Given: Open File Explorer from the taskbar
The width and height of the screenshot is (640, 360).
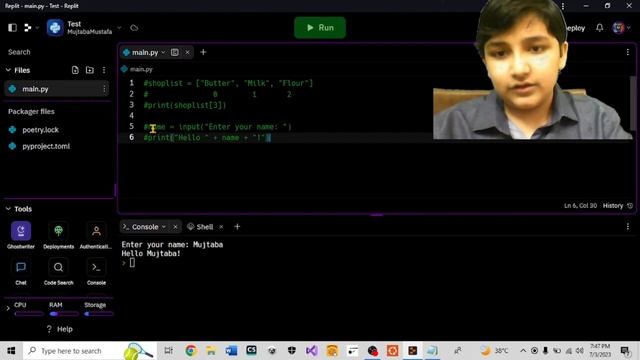Looking at the screenshot, I should (211, 351).
